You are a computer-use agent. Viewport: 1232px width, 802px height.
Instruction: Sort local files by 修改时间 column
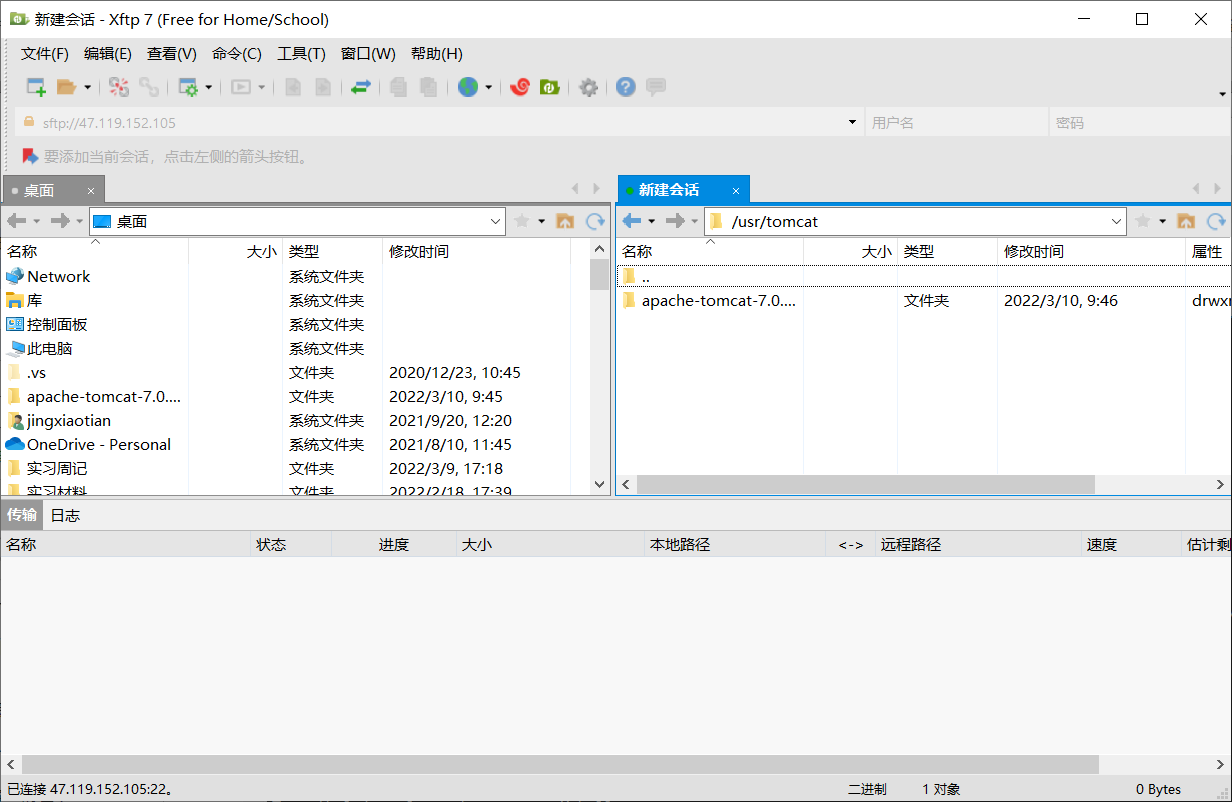point(476,252)
